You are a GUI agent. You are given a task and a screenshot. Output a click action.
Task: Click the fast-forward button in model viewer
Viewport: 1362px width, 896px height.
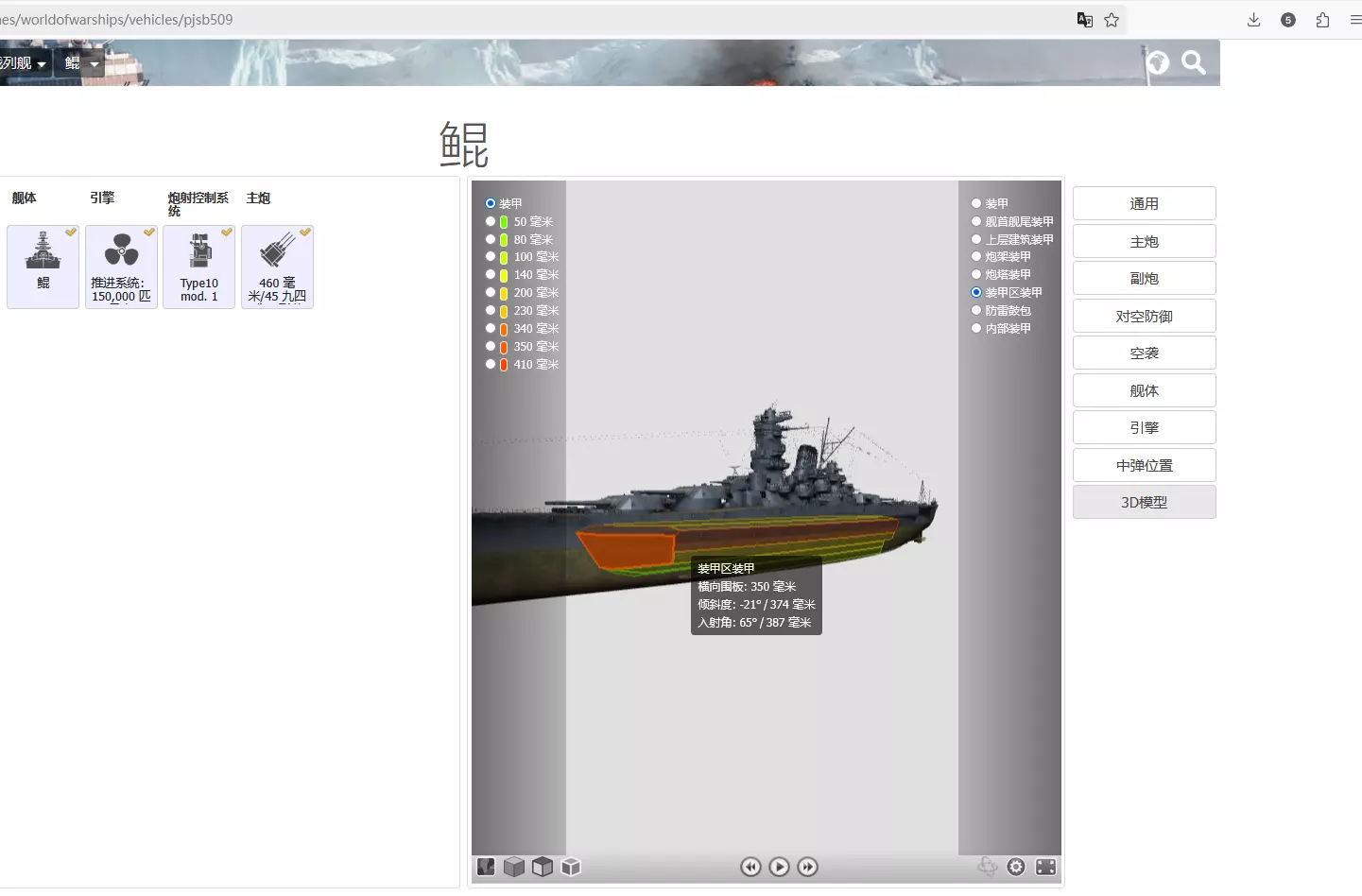coord(807,867)
